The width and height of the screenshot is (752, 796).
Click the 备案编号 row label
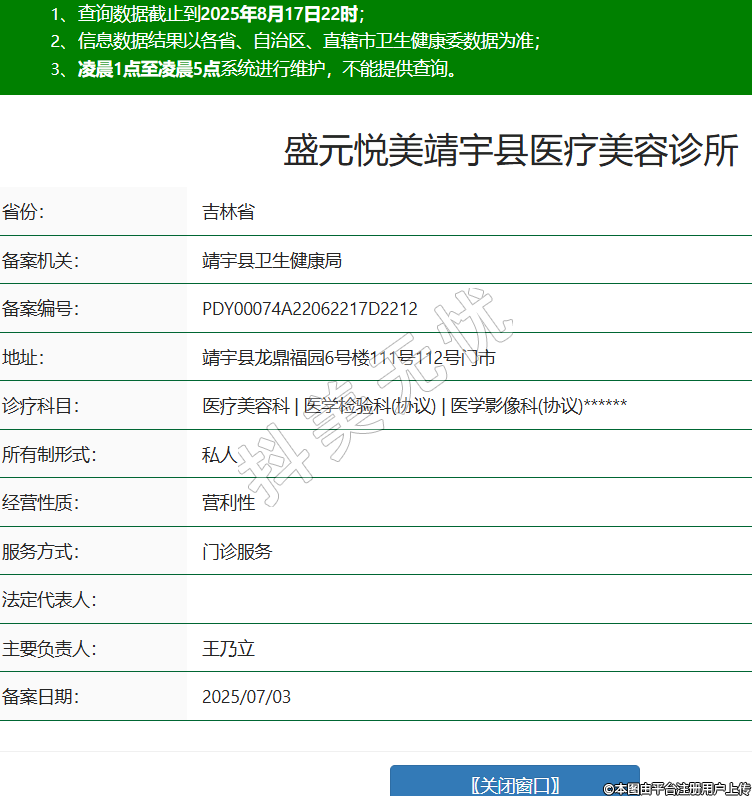(41, 309)
